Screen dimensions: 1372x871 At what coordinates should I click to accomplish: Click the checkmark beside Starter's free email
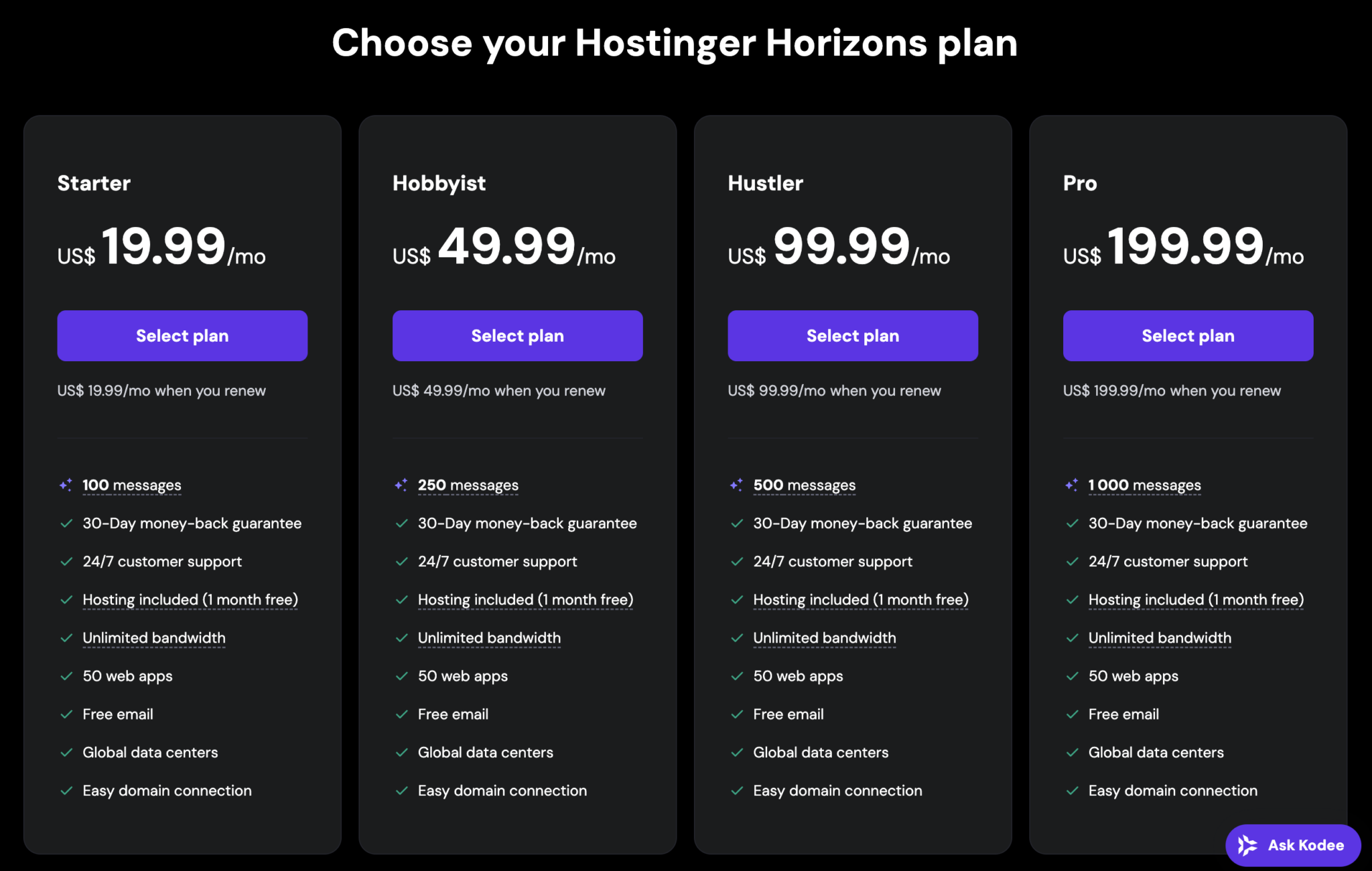point(66,714)
